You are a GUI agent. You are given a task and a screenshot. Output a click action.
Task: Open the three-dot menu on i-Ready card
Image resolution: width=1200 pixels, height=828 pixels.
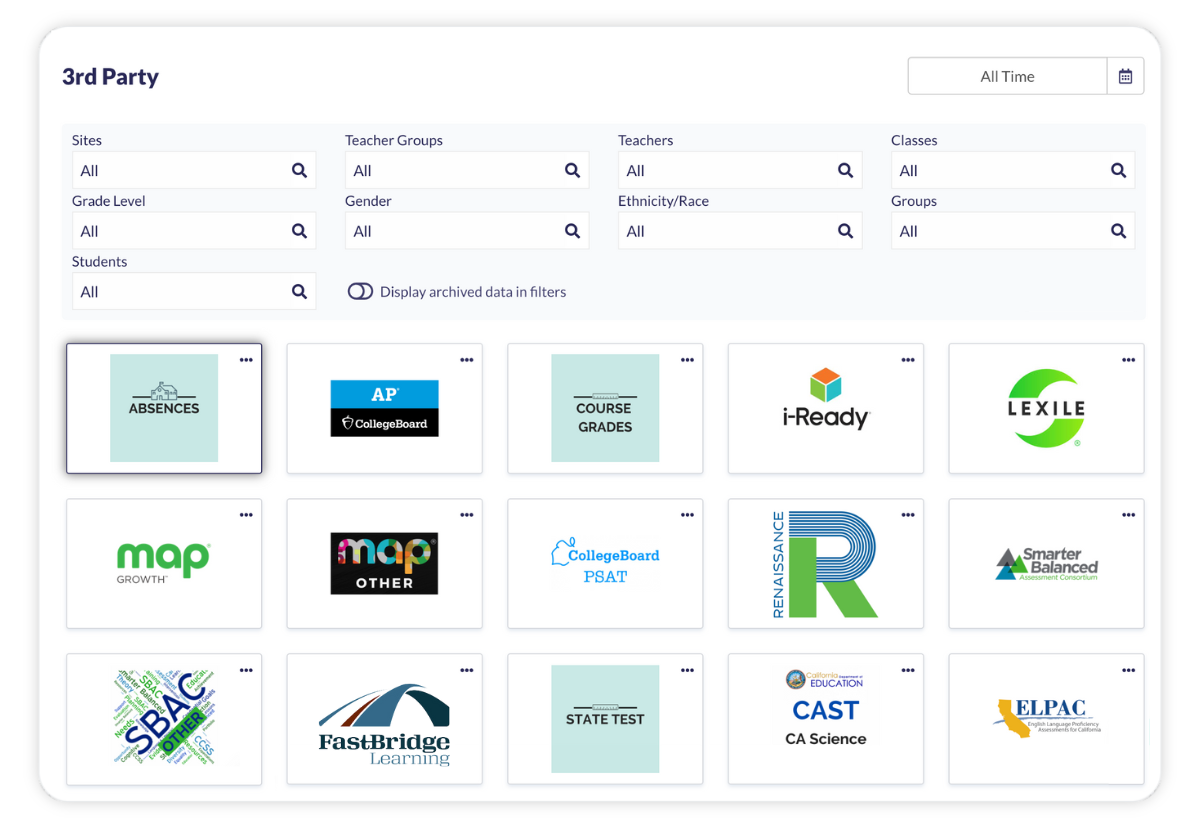coord(908,360)
